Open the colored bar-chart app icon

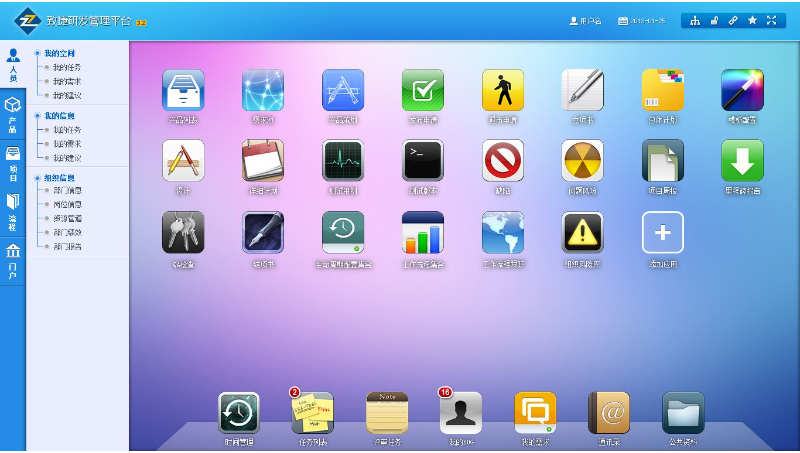pyautogui.click(x=423, y=233)
